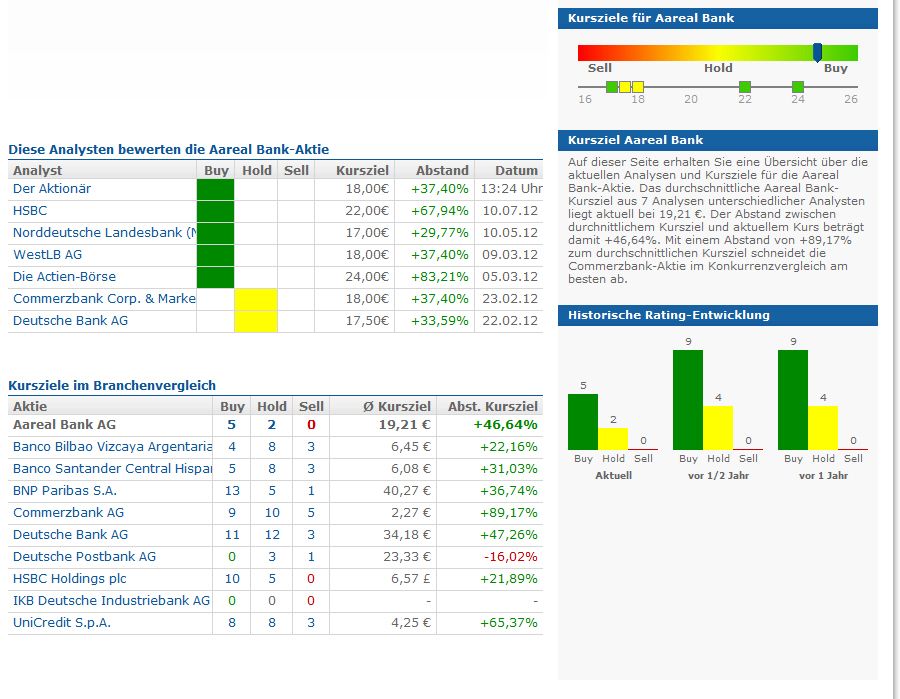
Task: Click the green marker near 17 on scale
Action: click(612, 87)
